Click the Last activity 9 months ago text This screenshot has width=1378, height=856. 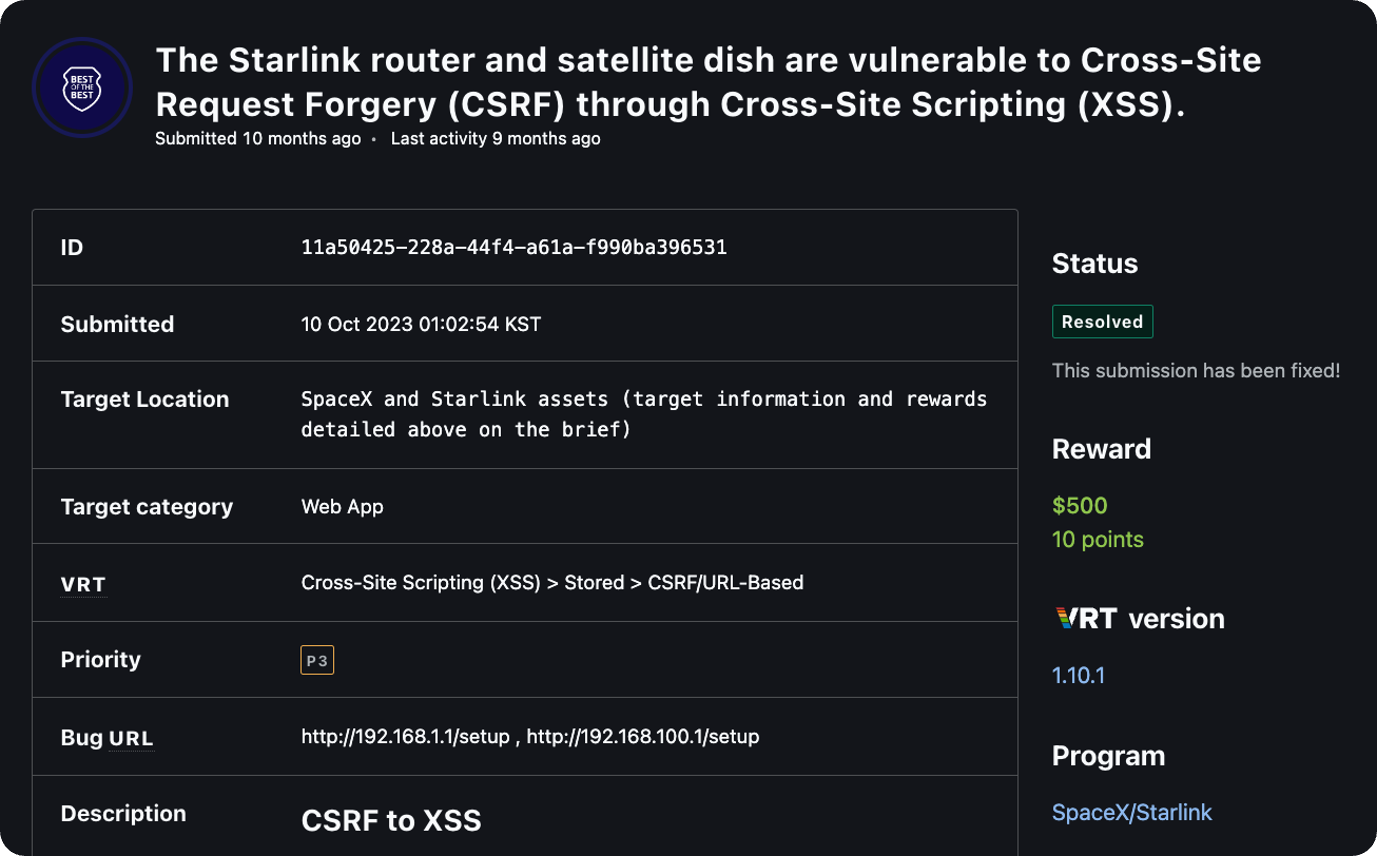coord(495,139)
